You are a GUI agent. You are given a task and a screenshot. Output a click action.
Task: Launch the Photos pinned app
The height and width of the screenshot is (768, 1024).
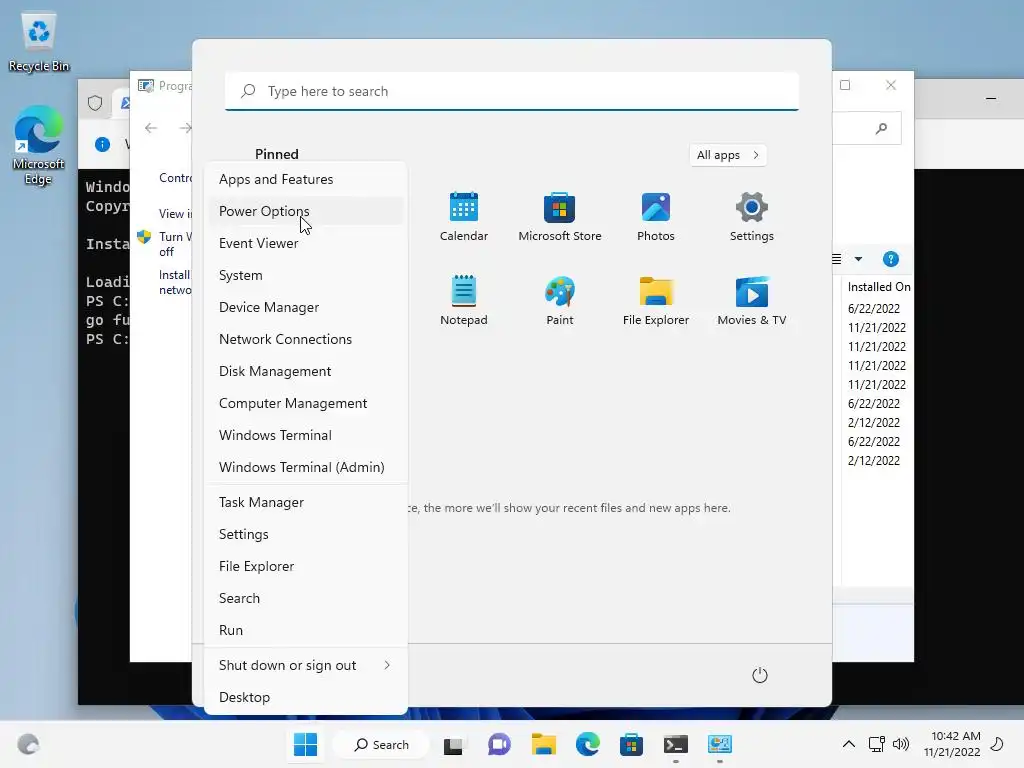pyautogui.click(x=656, y=217)
